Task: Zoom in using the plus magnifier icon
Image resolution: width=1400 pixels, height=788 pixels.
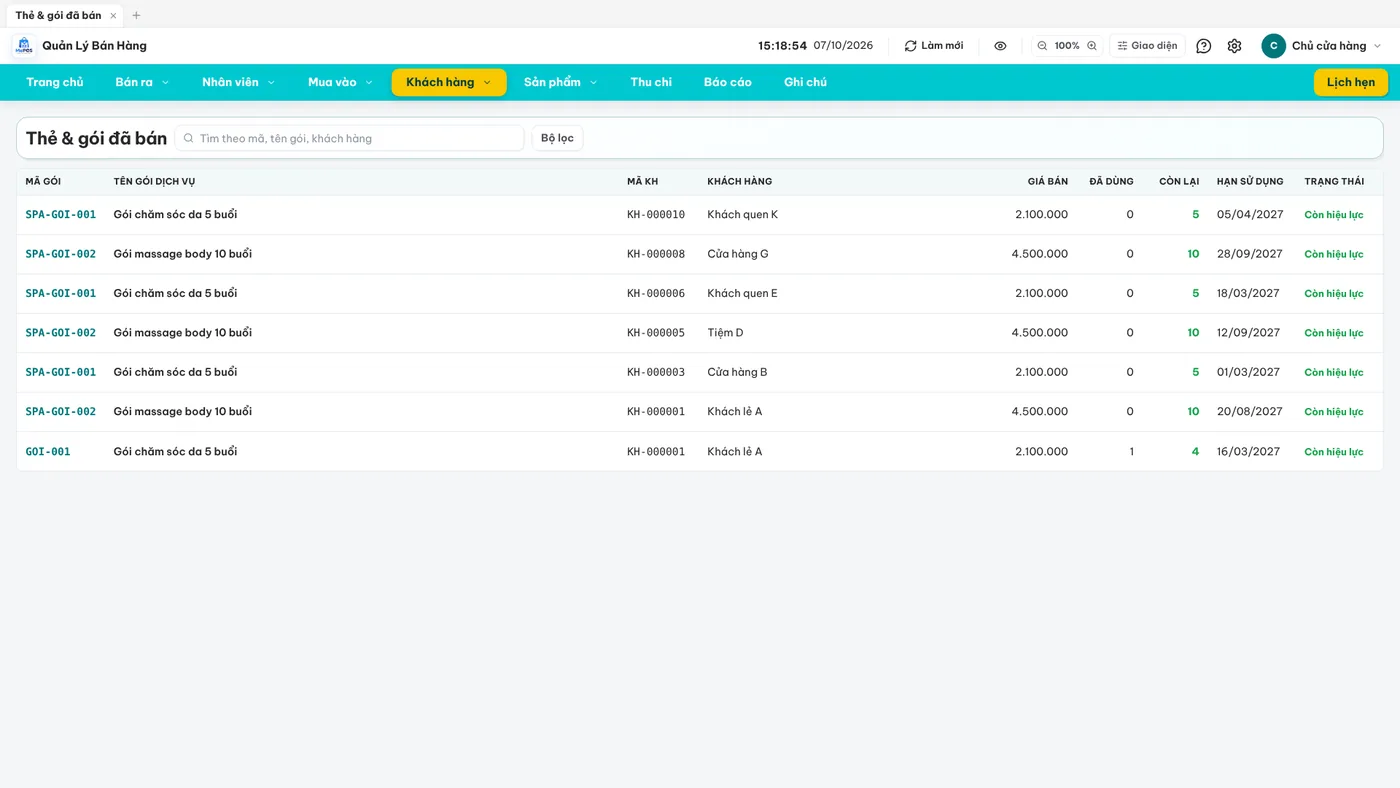Action: click(1092, 46)
